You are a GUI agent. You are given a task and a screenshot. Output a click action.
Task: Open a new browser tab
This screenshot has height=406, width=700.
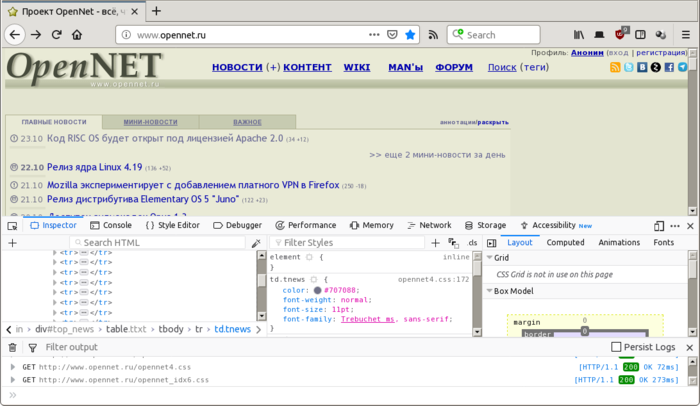156,11
